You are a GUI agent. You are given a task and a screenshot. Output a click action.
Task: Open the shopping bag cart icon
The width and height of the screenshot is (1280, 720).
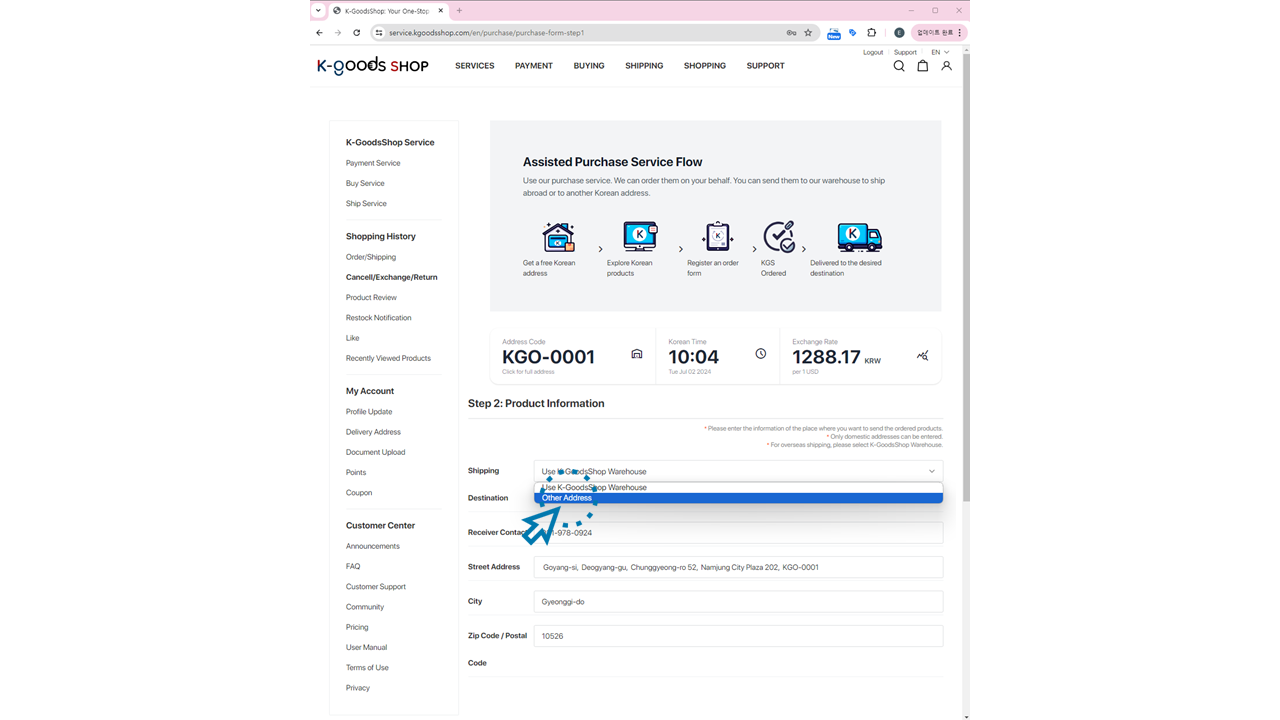click(922, 66)
